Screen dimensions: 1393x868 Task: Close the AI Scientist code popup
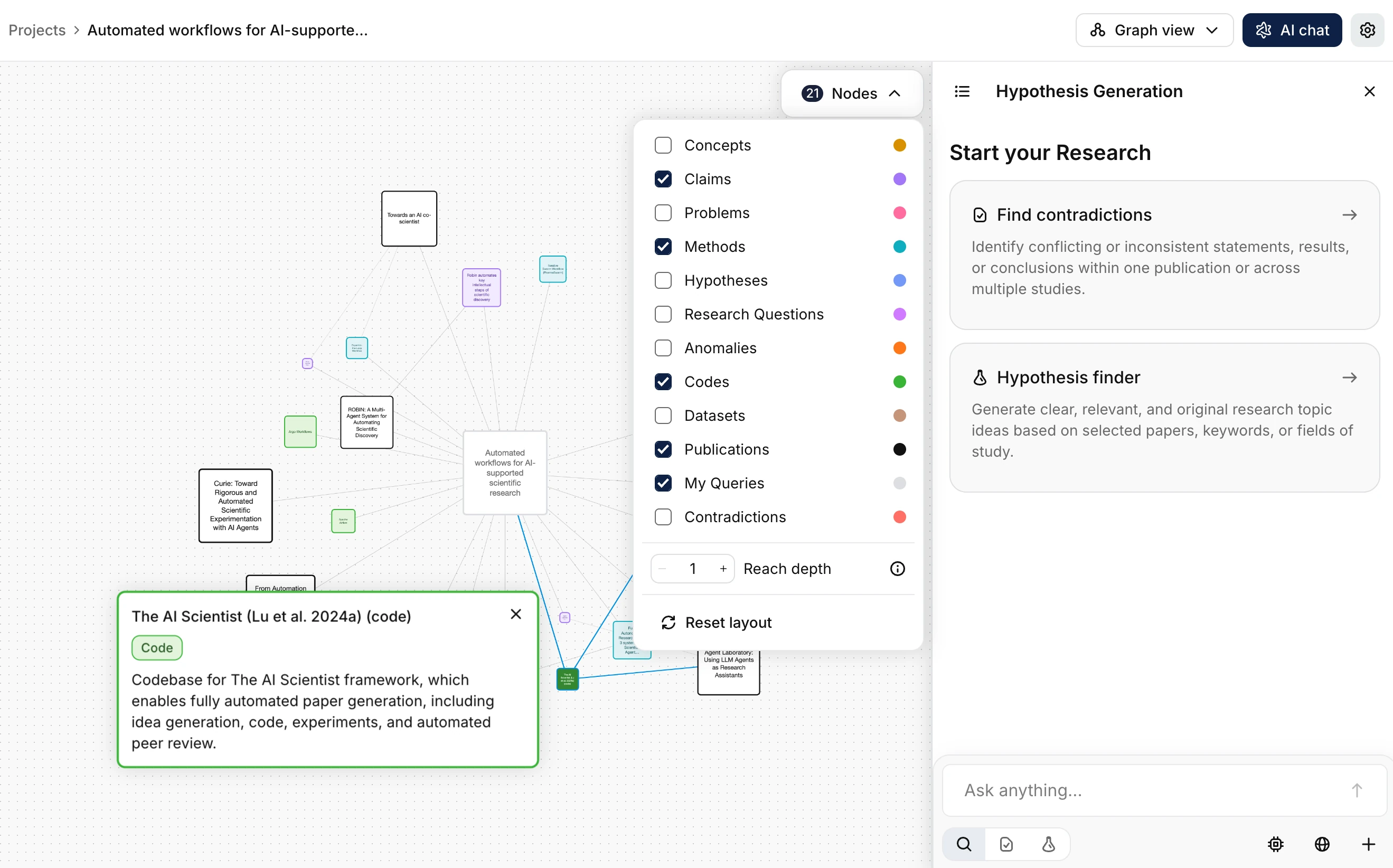point(515,615)
